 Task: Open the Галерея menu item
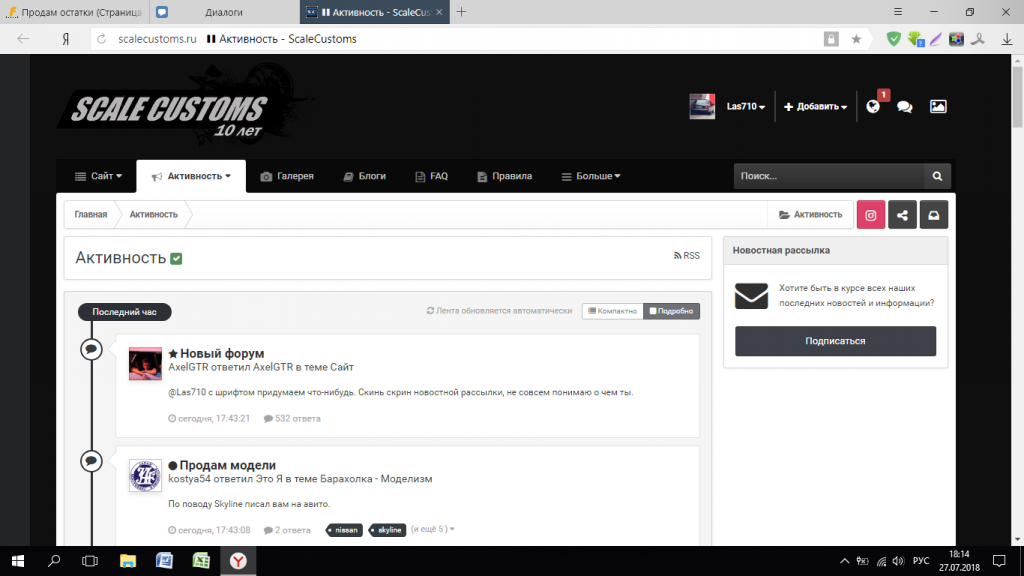click(x=287, y=176)
